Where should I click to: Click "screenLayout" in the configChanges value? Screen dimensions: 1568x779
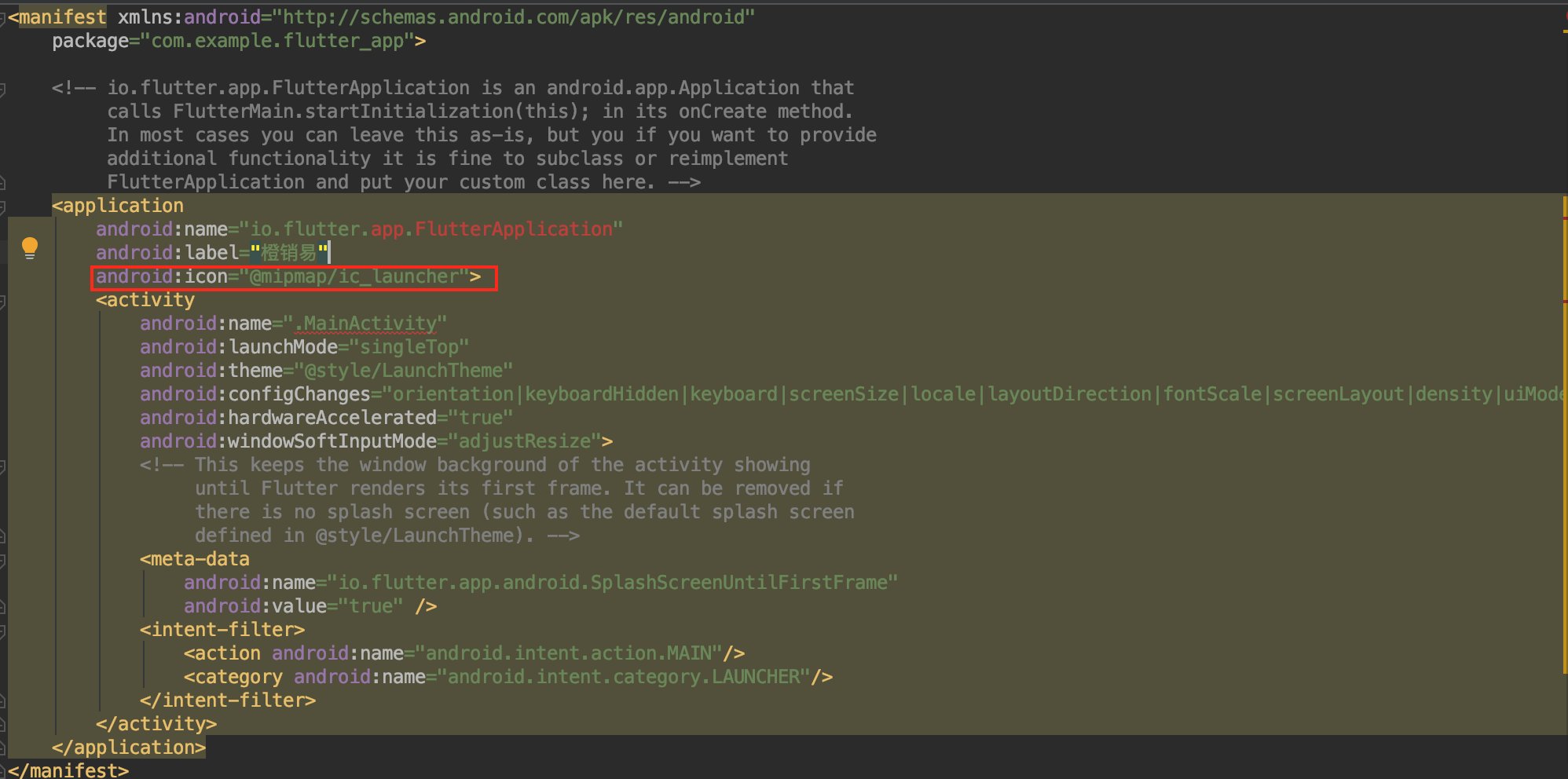click(x=1339, y=394)
